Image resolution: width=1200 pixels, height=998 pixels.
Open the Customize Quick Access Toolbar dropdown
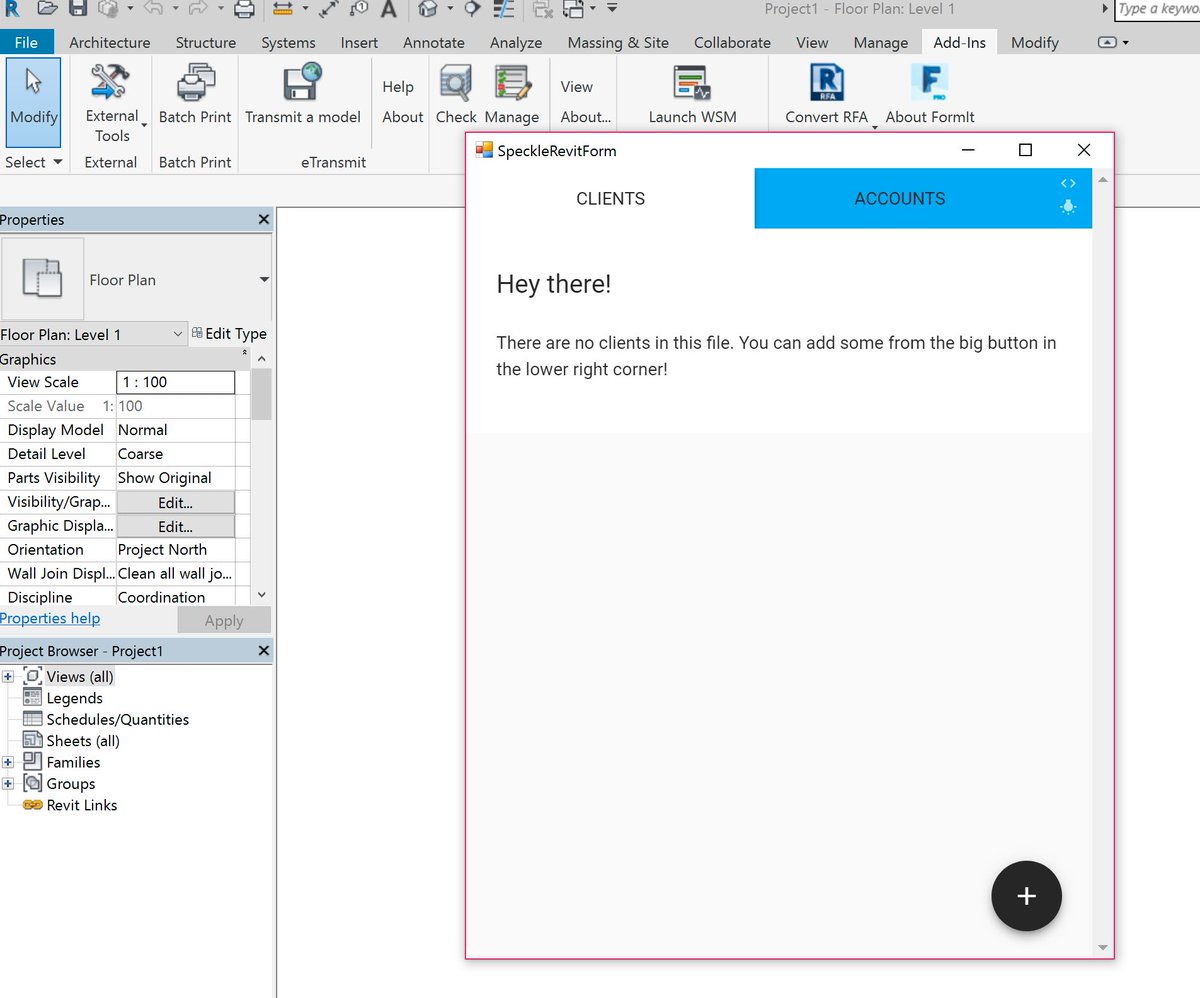click(x=612, y=9)
